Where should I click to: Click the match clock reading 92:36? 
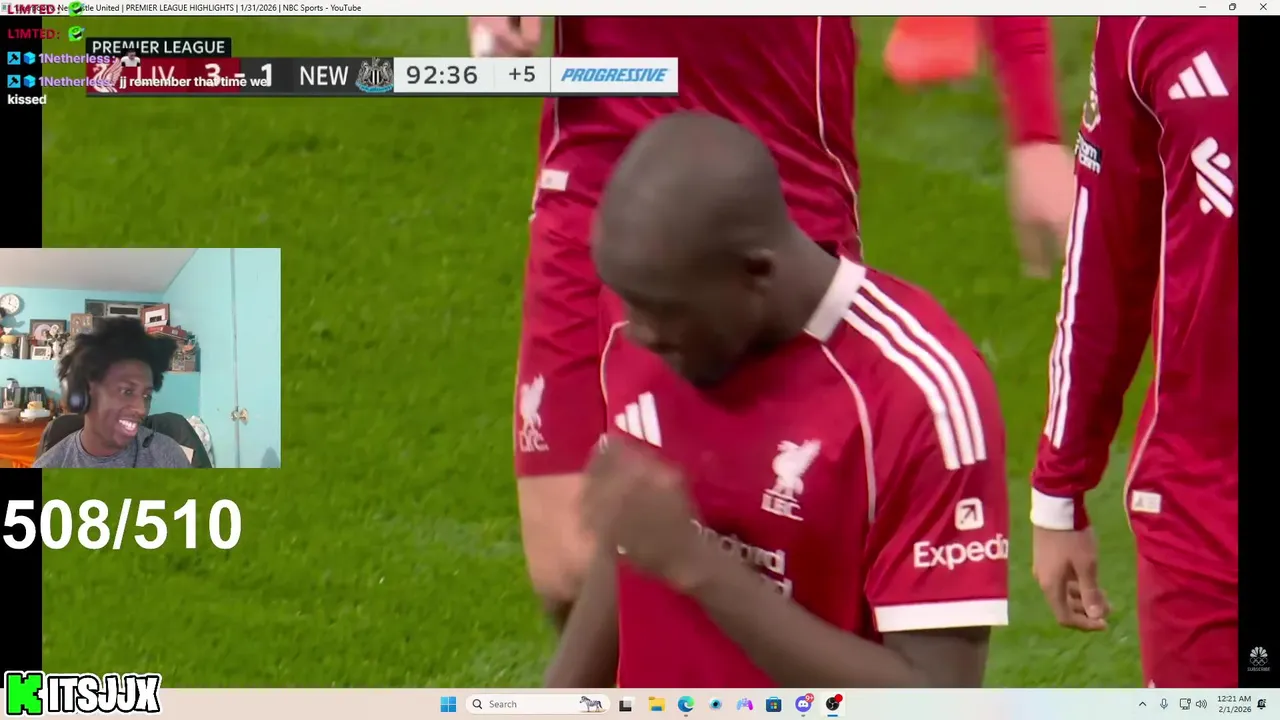442,75
